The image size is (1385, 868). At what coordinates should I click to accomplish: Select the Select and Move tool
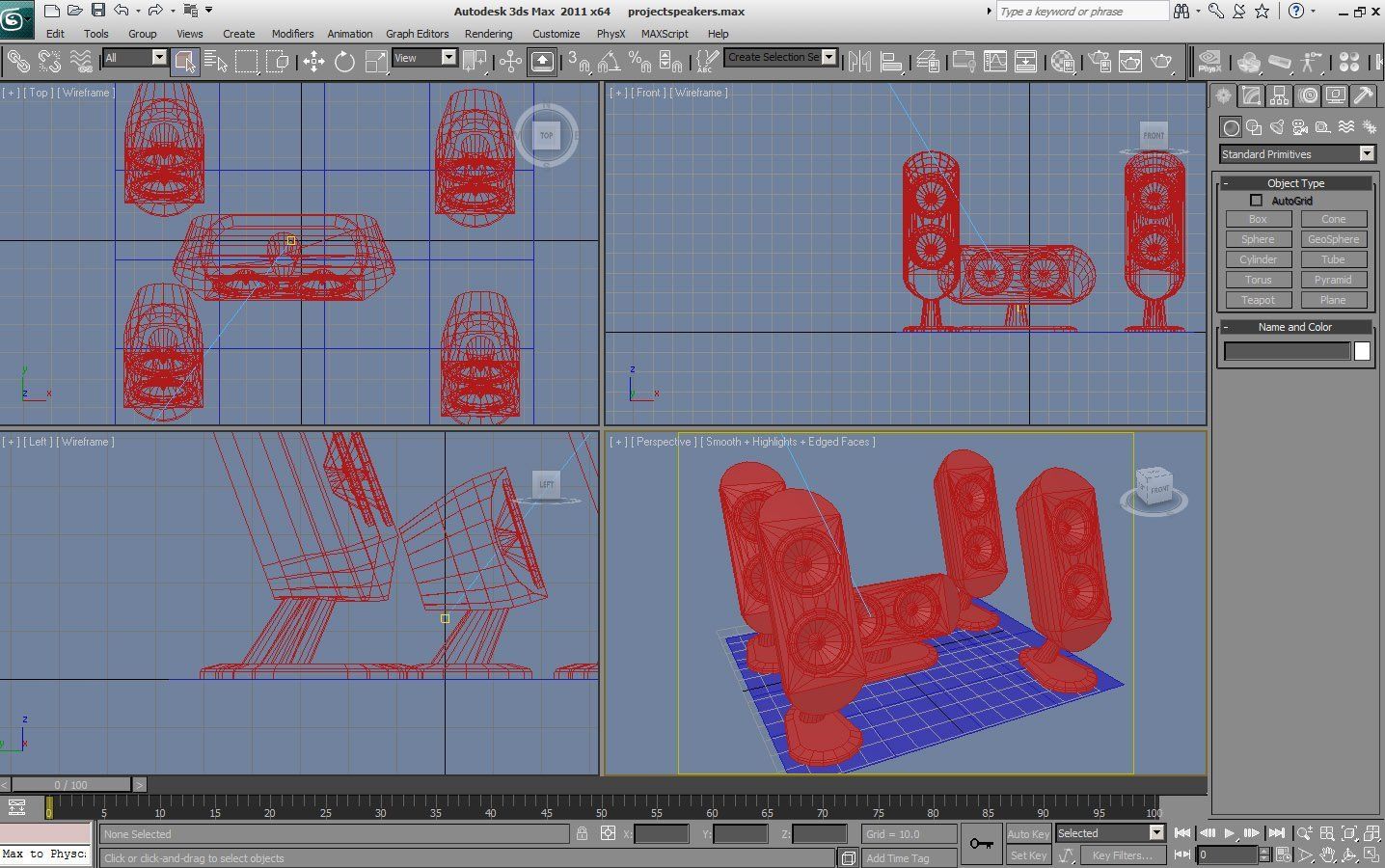tap(313, 62)
